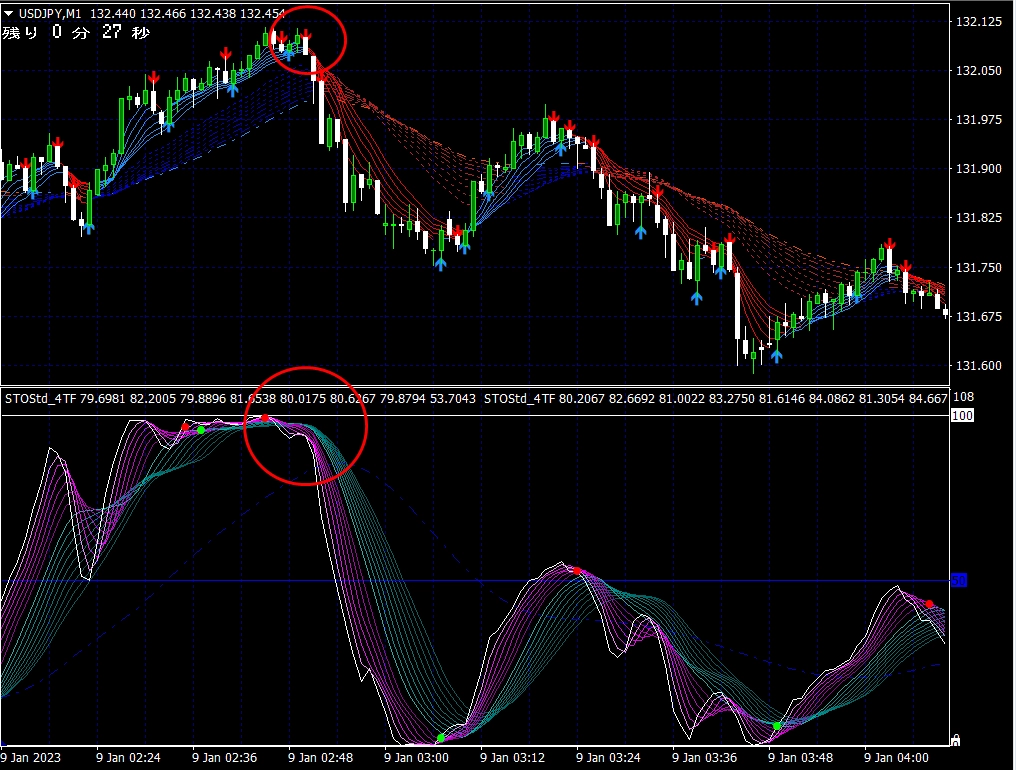Click the blue up arrow under the lowest candle
Image resolution: width=1016 pixels, height=770 pixels.
[x=776, y=354]
